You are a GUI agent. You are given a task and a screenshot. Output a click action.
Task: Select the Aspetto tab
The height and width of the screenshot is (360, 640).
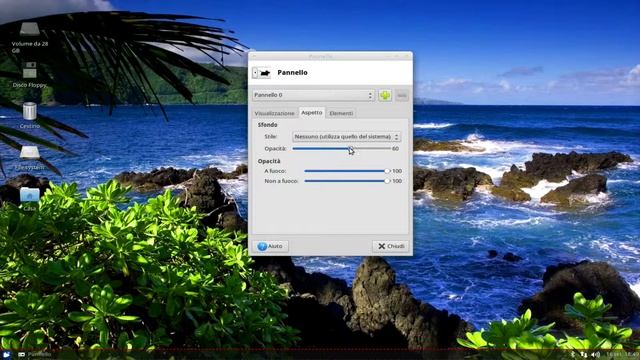coord(312,113)
